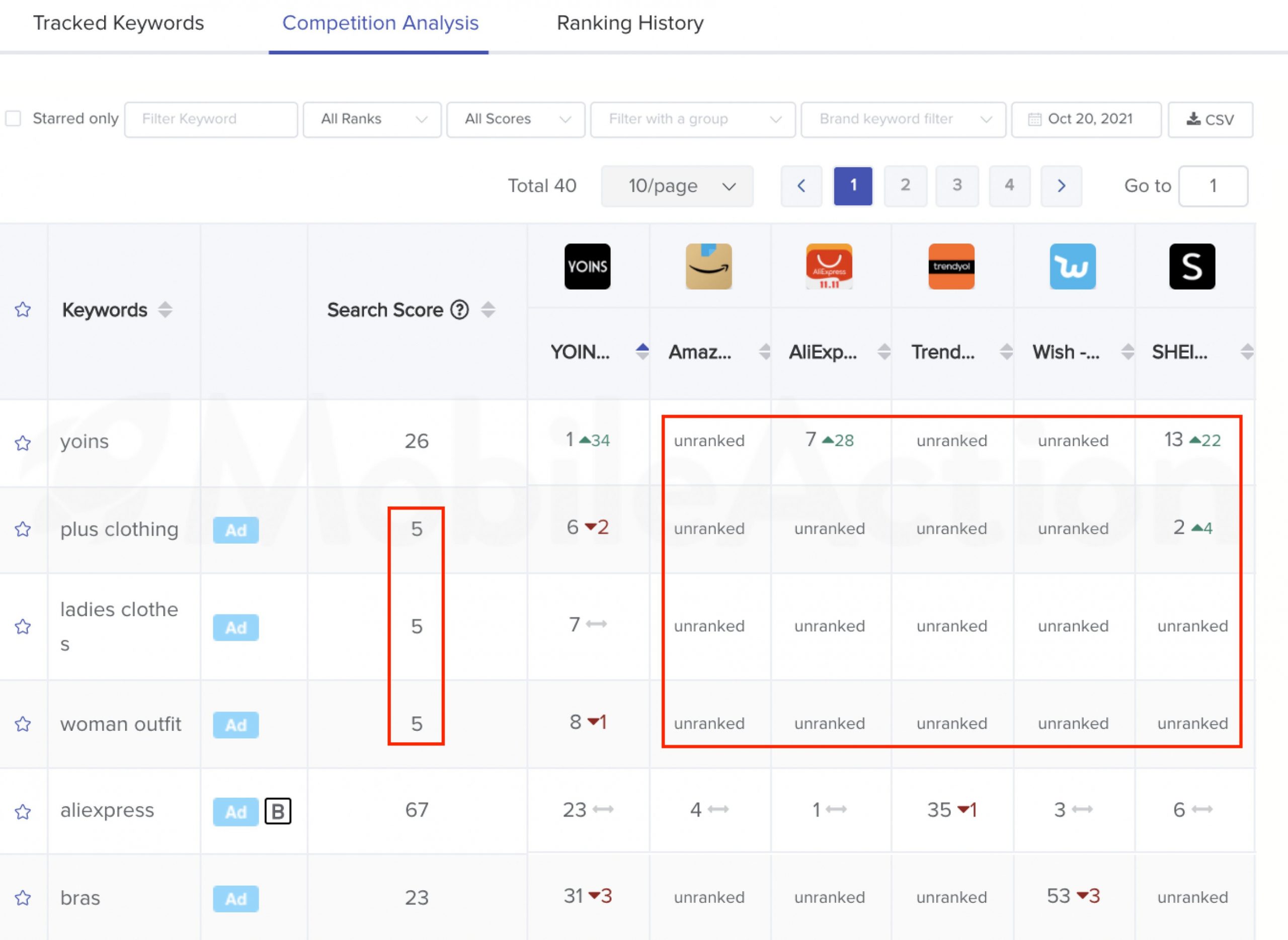
Task: Click the Total 40 label
Action: point(542,186)
